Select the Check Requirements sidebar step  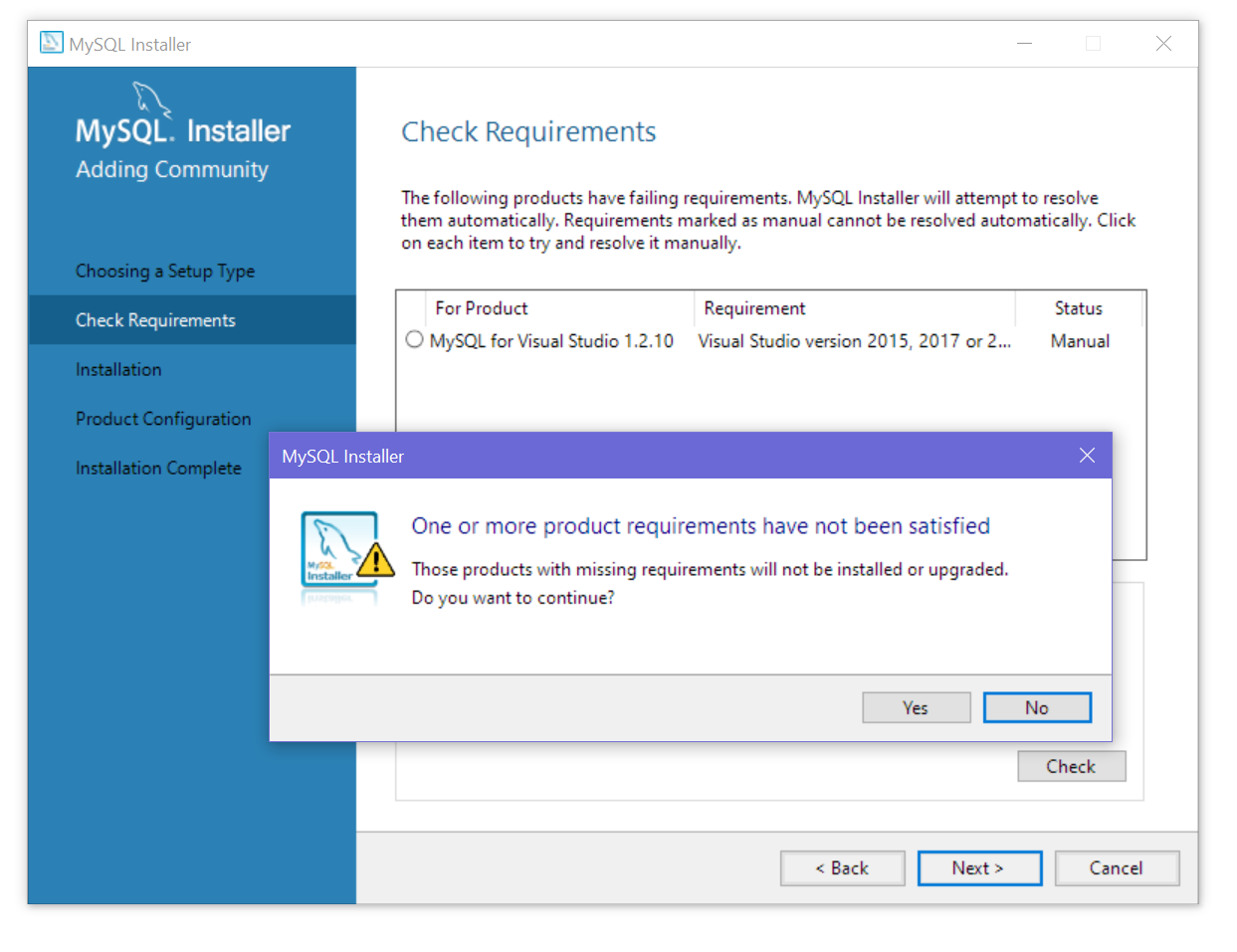(x=192, y=319)
